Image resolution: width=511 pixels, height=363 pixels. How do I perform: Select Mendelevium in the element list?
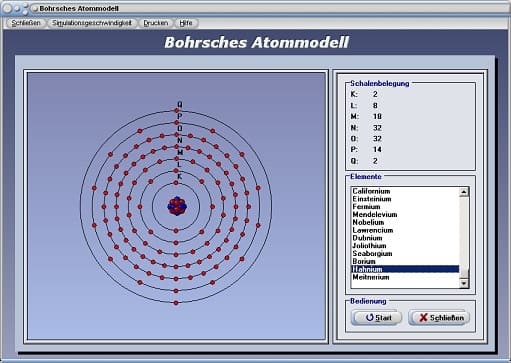click(405, 215)
